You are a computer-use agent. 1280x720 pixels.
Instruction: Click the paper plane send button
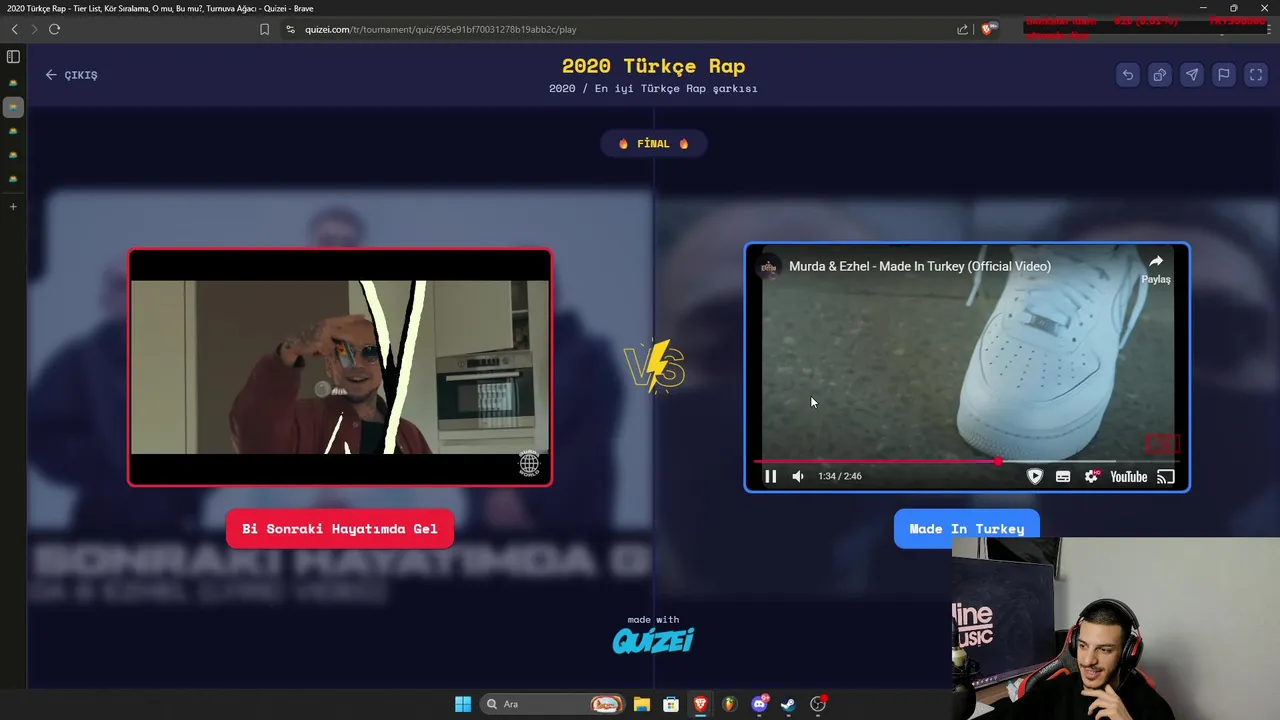(x=1191, y=75)
